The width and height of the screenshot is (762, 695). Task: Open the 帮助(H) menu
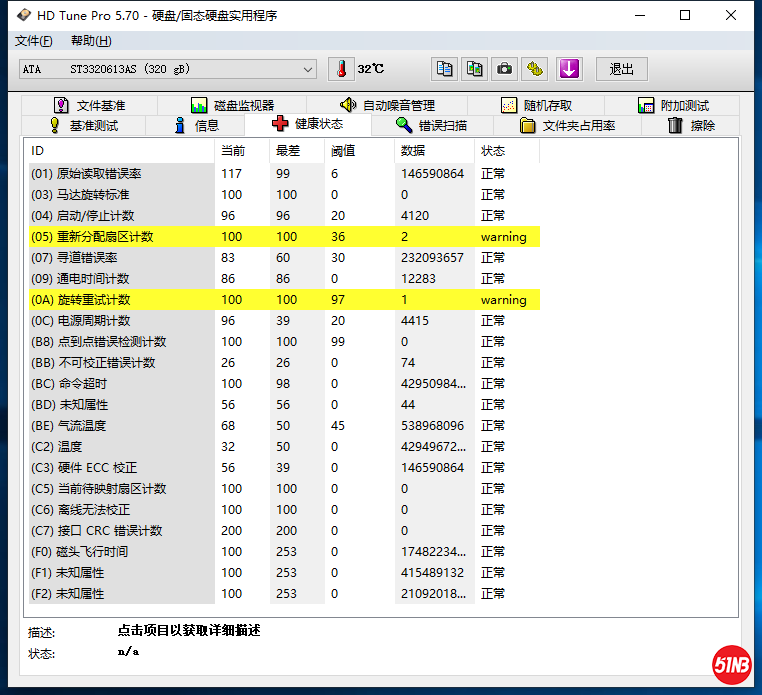(91, 41)
